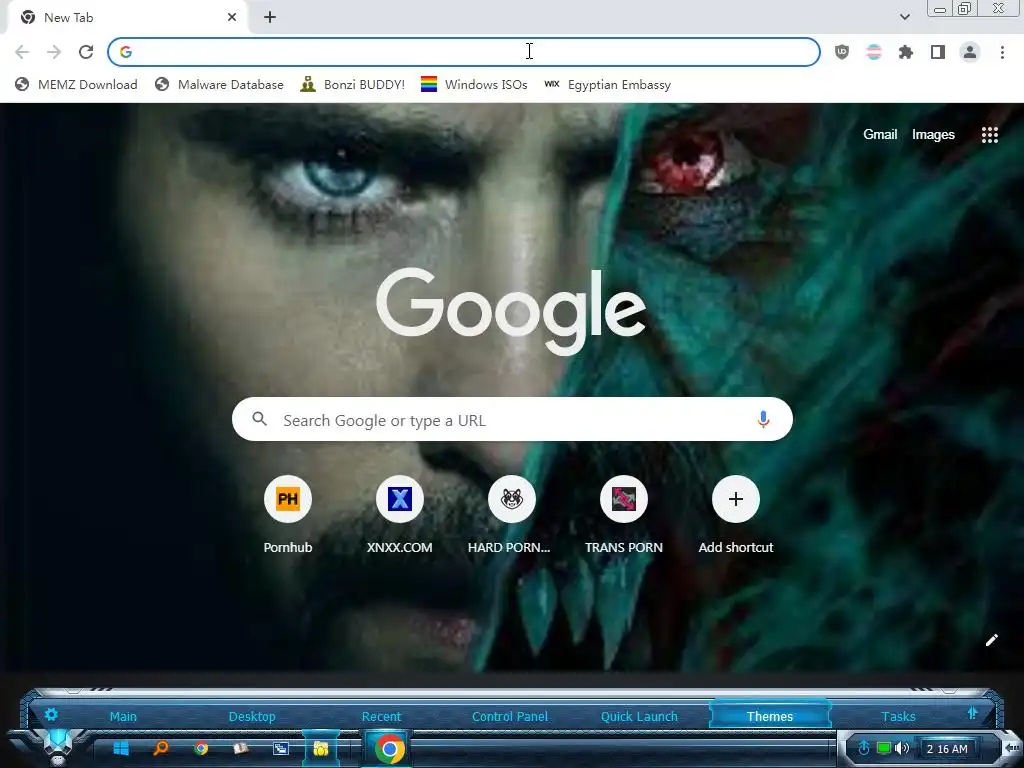This screenshot has width=1024, height=768.
Task: Click the dock pin arrow icon
Action: [972, 714]
